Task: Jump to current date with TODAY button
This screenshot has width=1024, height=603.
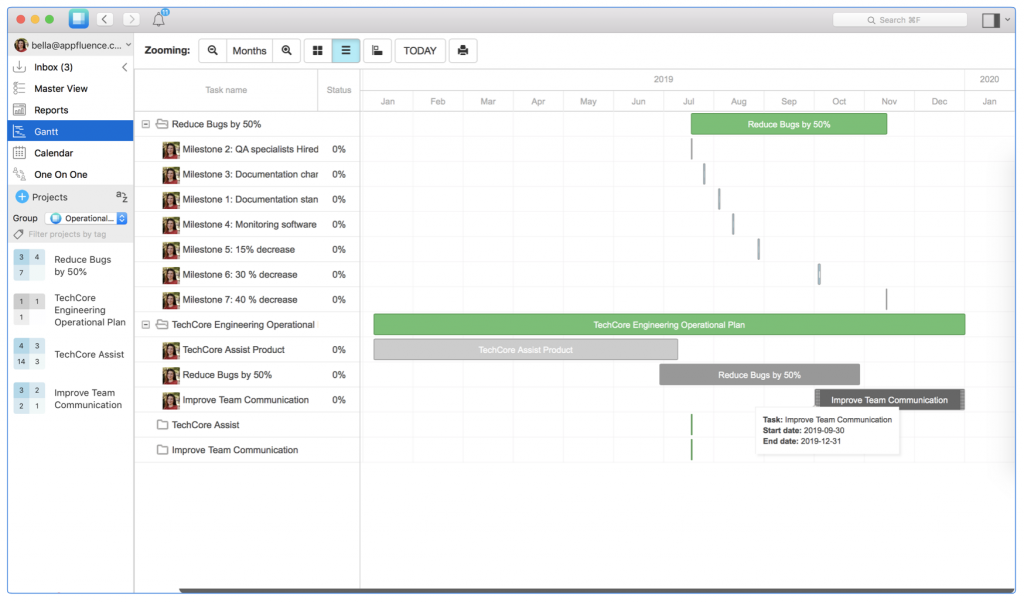Action: click(x=419, y=50)
